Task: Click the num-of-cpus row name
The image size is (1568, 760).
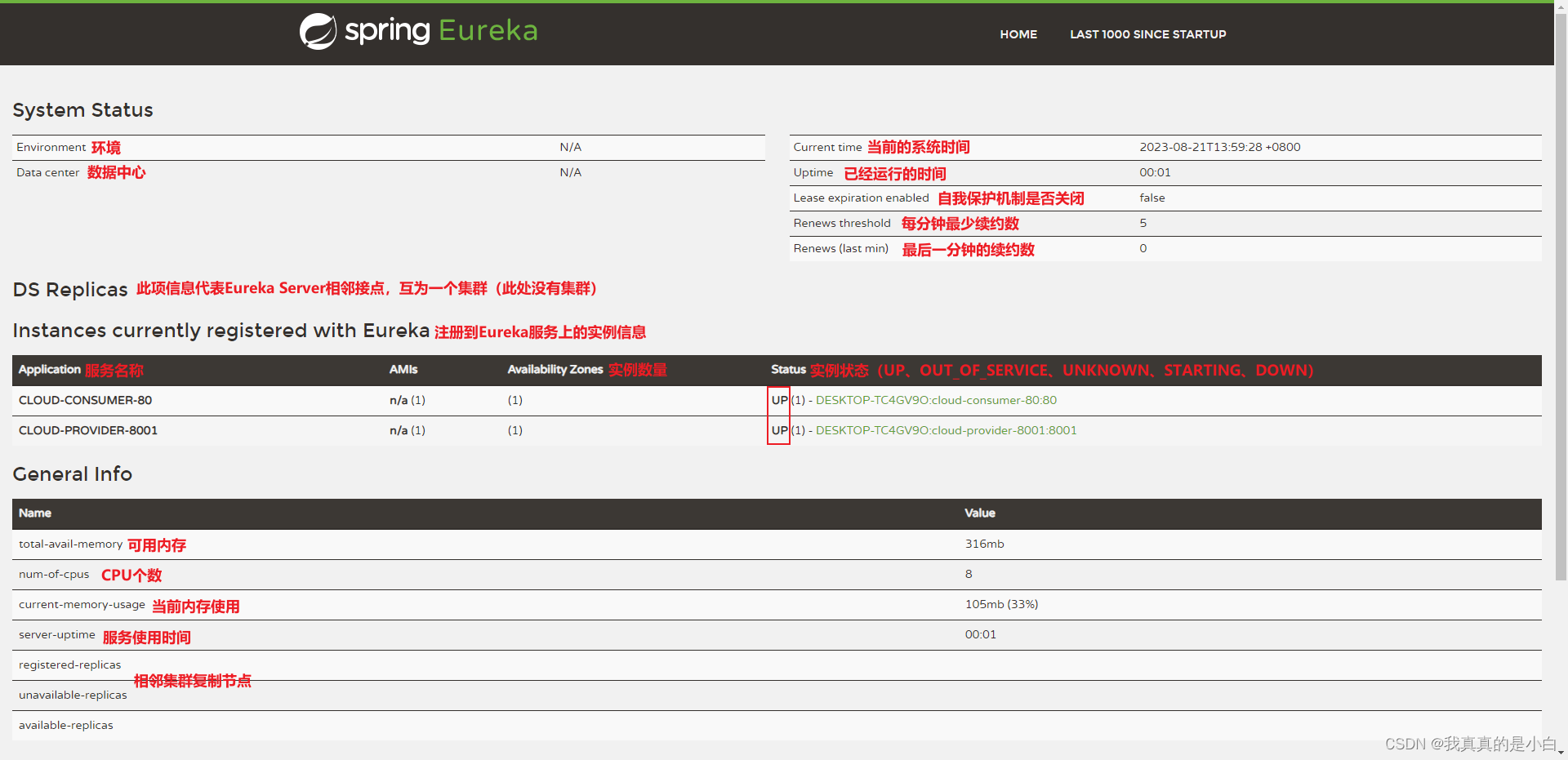Action: click(54, 574)
